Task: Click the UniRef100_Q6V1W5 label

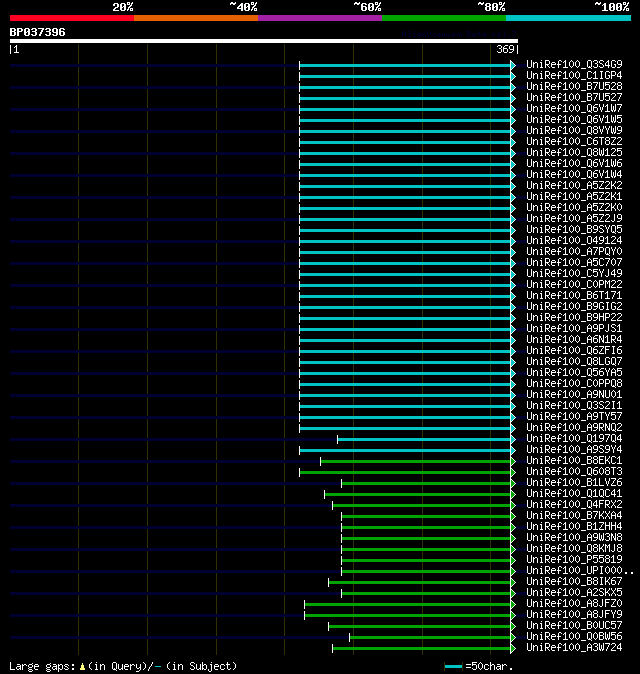Action: pyautogui.click(x=574, y=119)
